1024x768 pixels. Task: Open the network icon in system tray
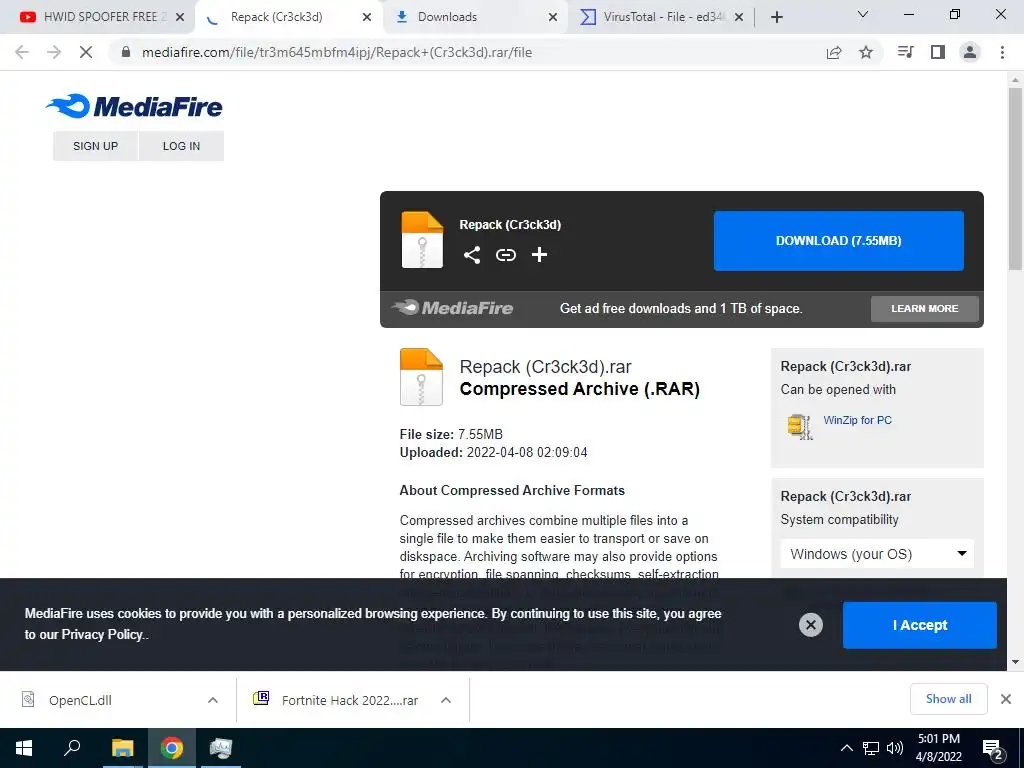tap(871, 748)
